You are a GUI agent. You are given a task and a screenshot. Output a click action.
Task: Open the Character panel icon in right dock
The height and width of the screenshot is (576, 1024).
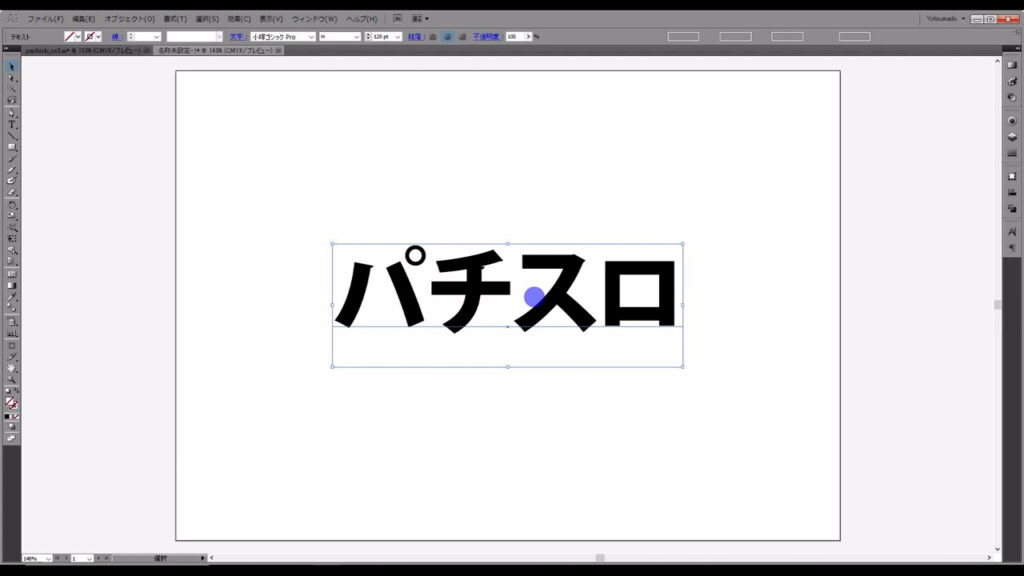click(x=1011, y=231)
